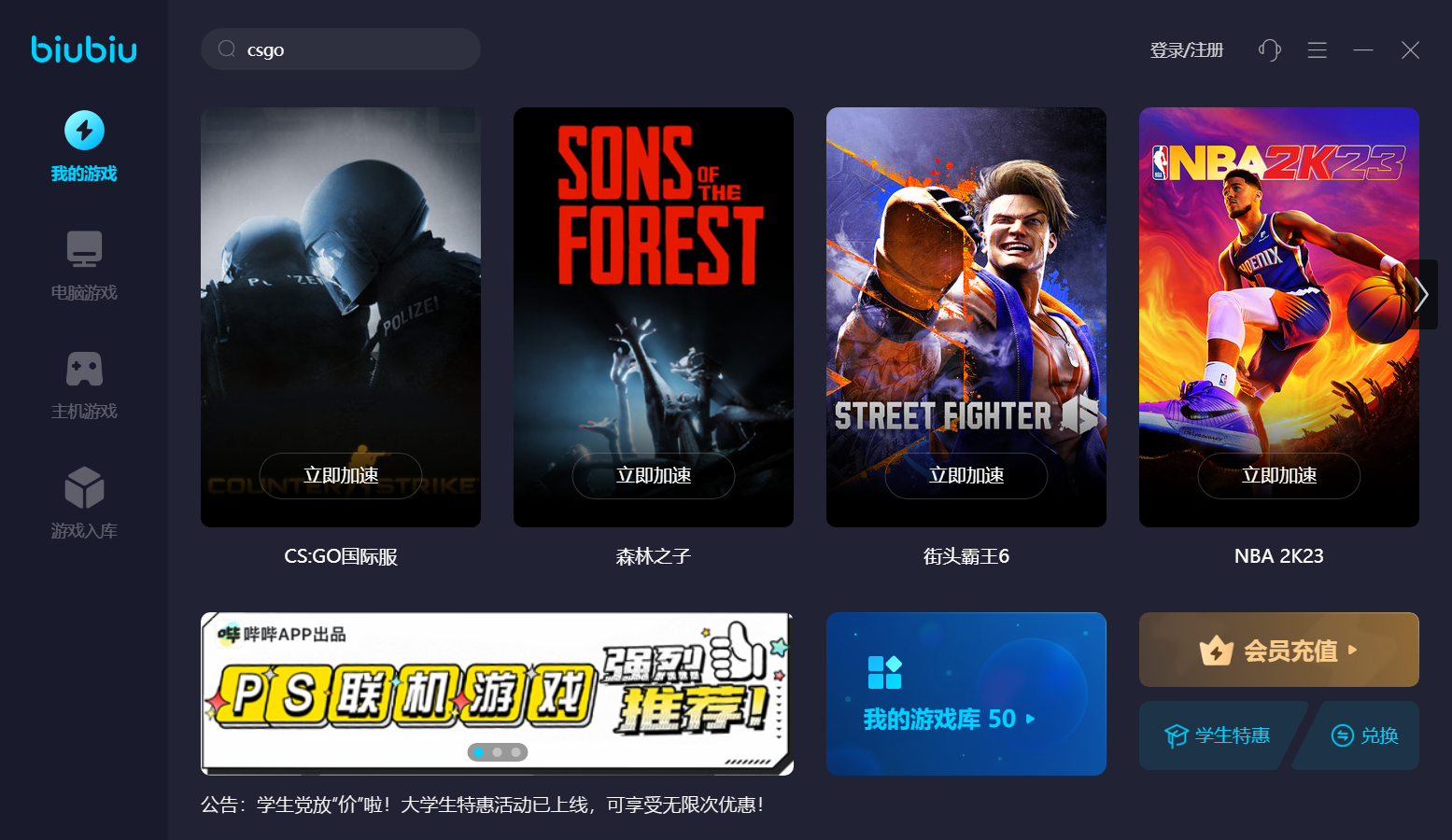The image size is (1452, 840).
Task: Expand 我的游戏库 50 arrow
Action: point(1031,719)
